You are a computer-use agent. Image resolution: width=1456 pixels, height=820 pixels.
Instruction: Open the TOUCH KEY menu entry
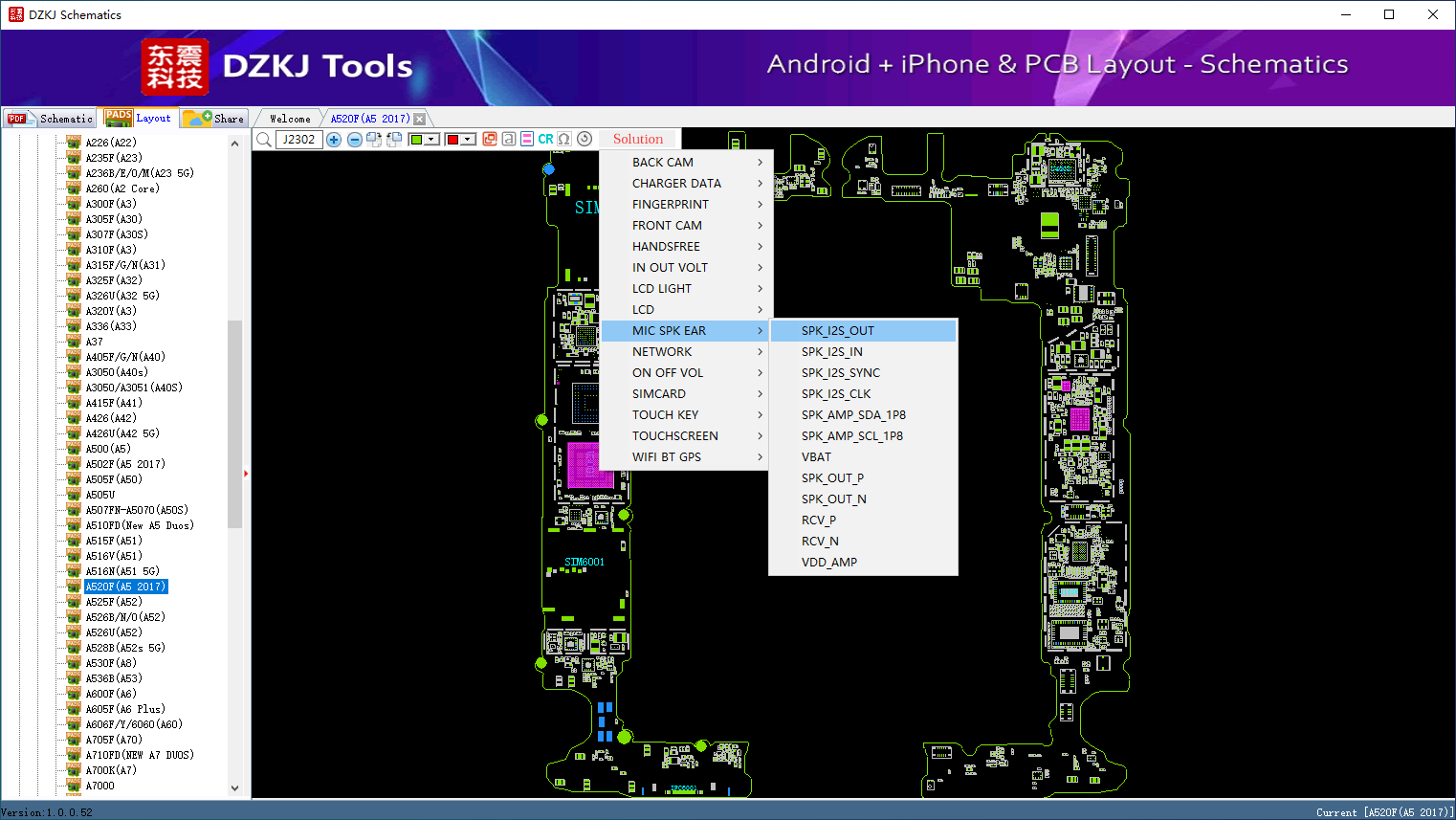click(687, 415)
